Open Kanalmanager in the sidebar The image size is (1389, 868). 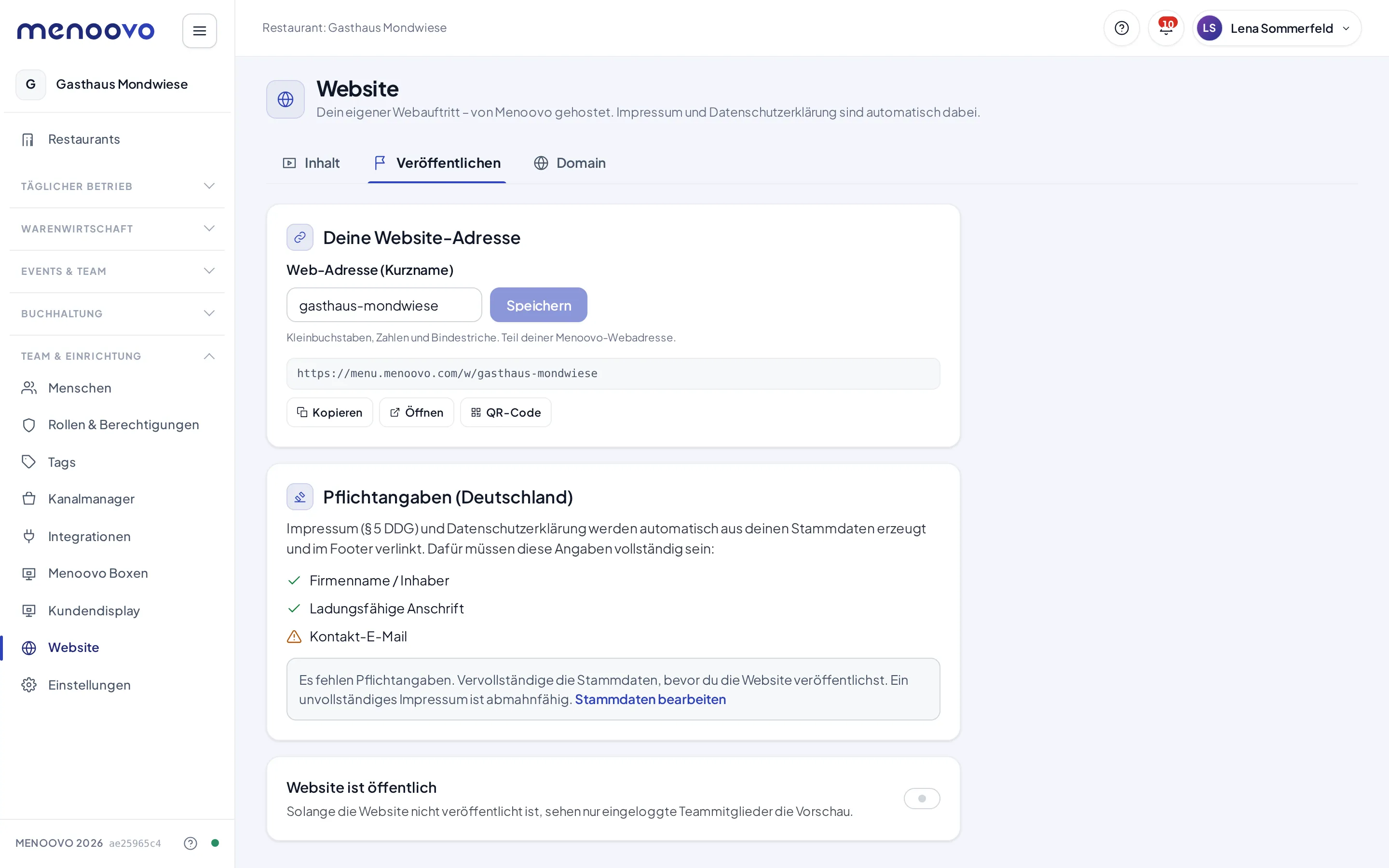coord(117,499)
